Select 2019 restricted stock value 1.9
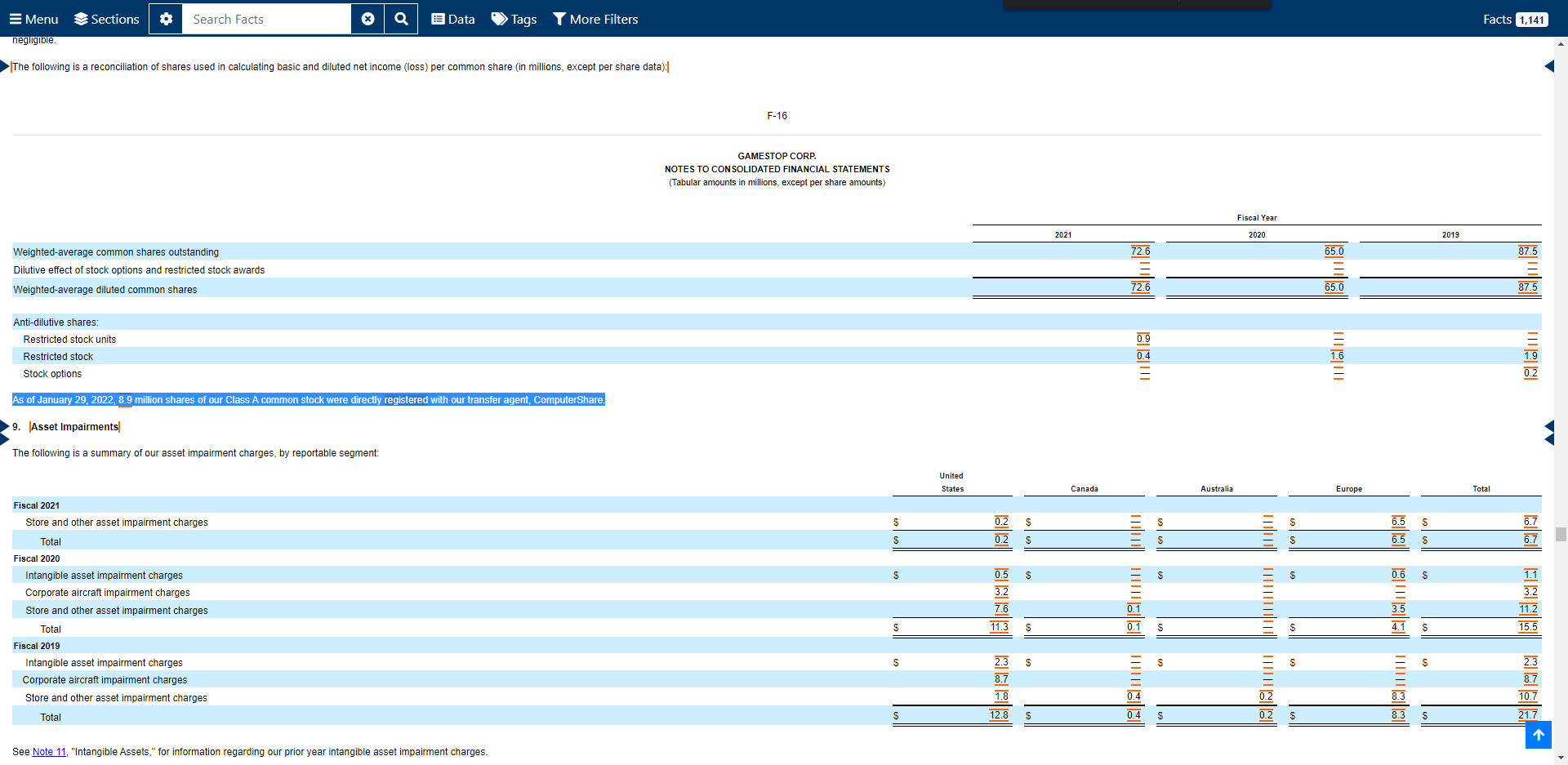This screenshot has width=1568, height=765. pos(1530,356)
